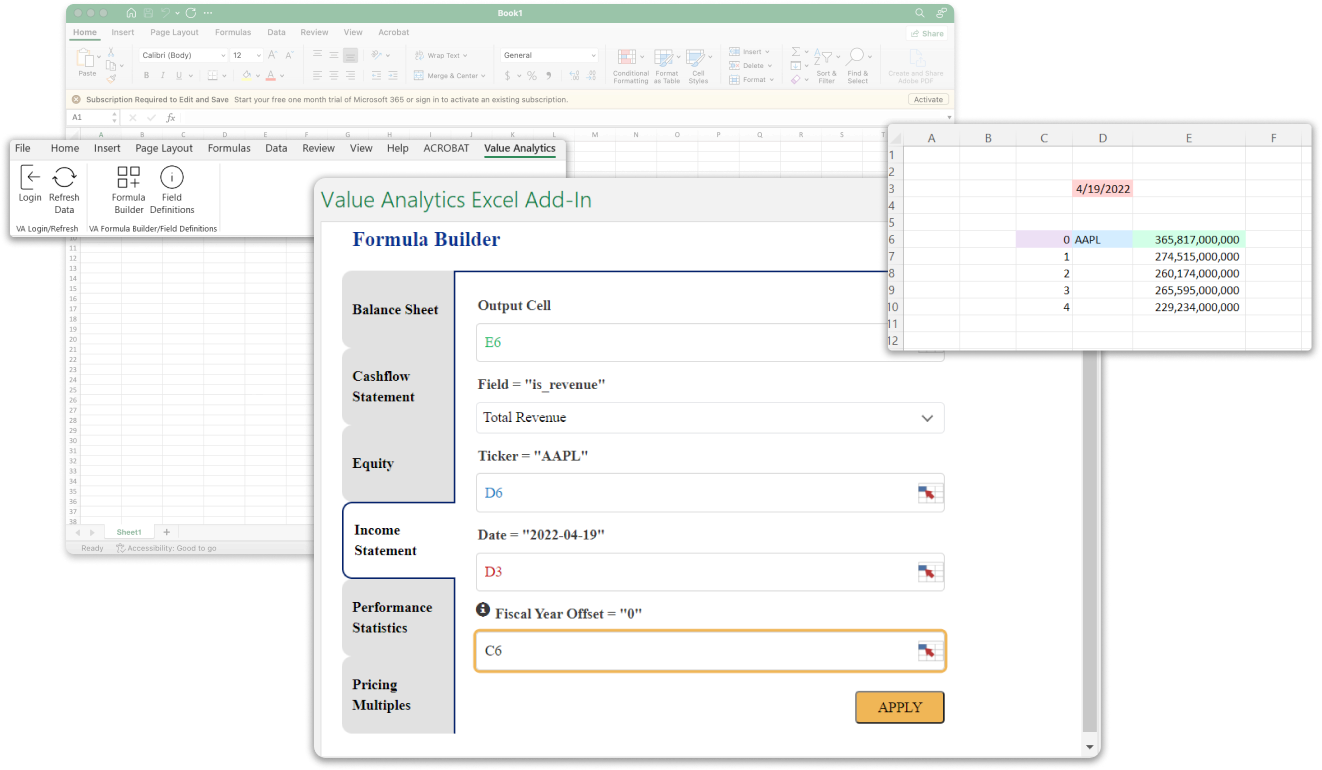Toggle Underline formatting in Excel ribbon

pyautogui.click(x=179, y=75)
